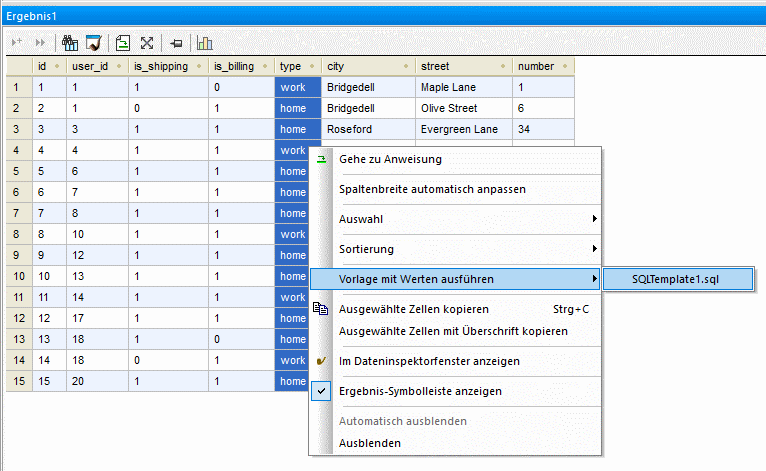Viewport: 766px width, 471px height.
Task: Select row header number 15
Action: [16, 381]
